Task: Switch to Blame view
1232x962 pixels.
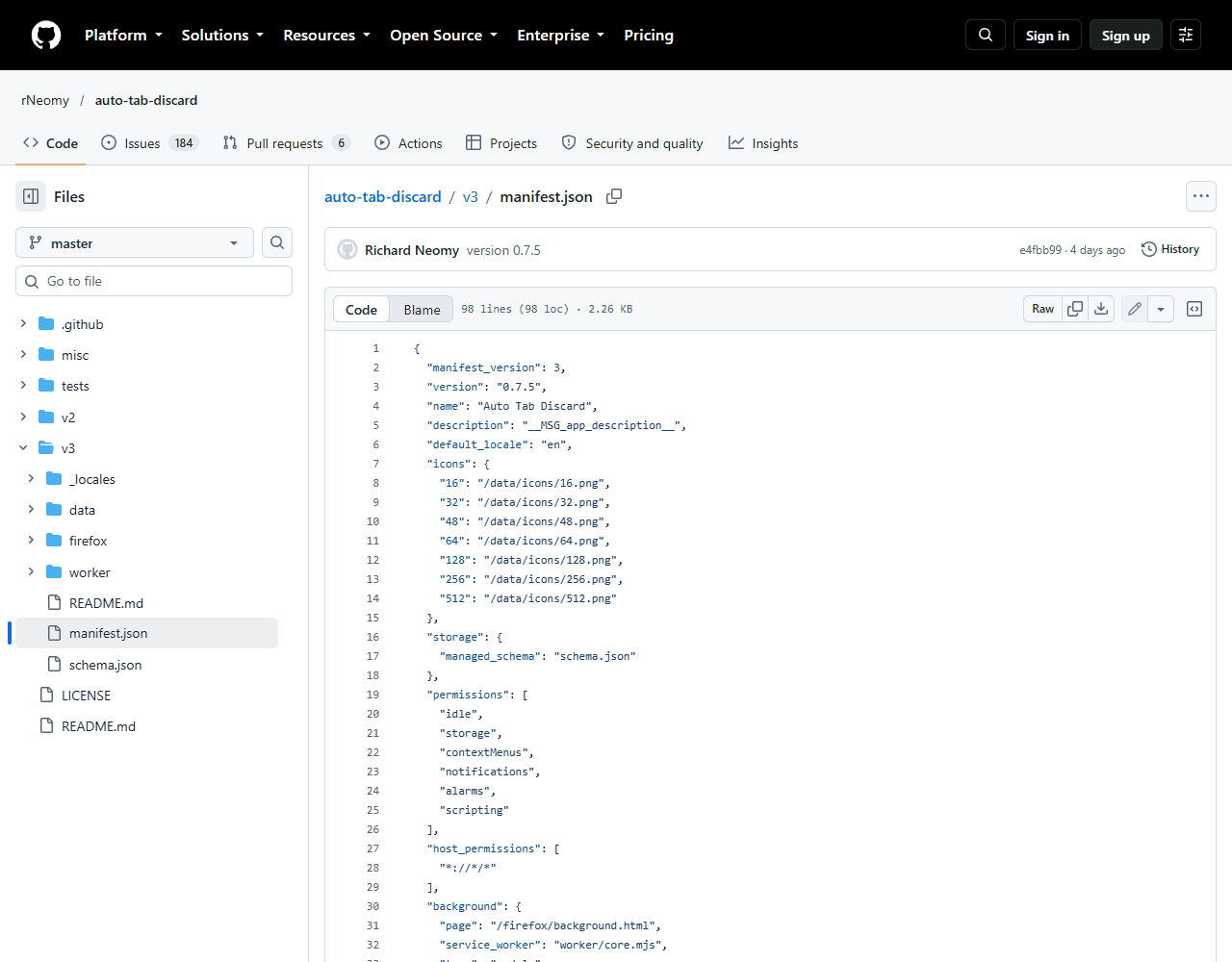Action: pyautogui.click(x=422, y=309)
